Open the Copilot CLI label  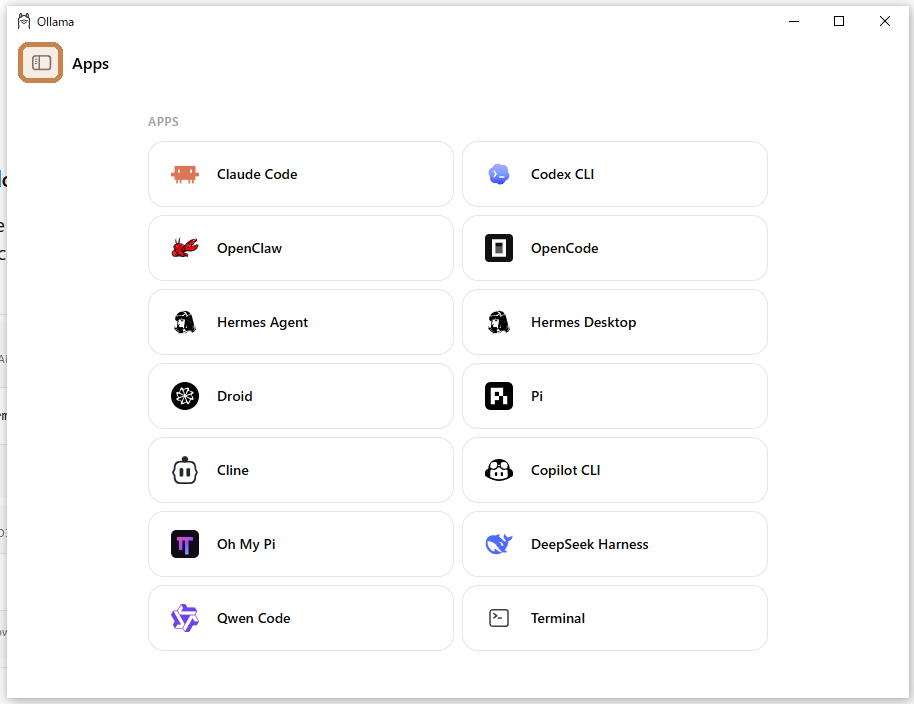pos(565,470)
